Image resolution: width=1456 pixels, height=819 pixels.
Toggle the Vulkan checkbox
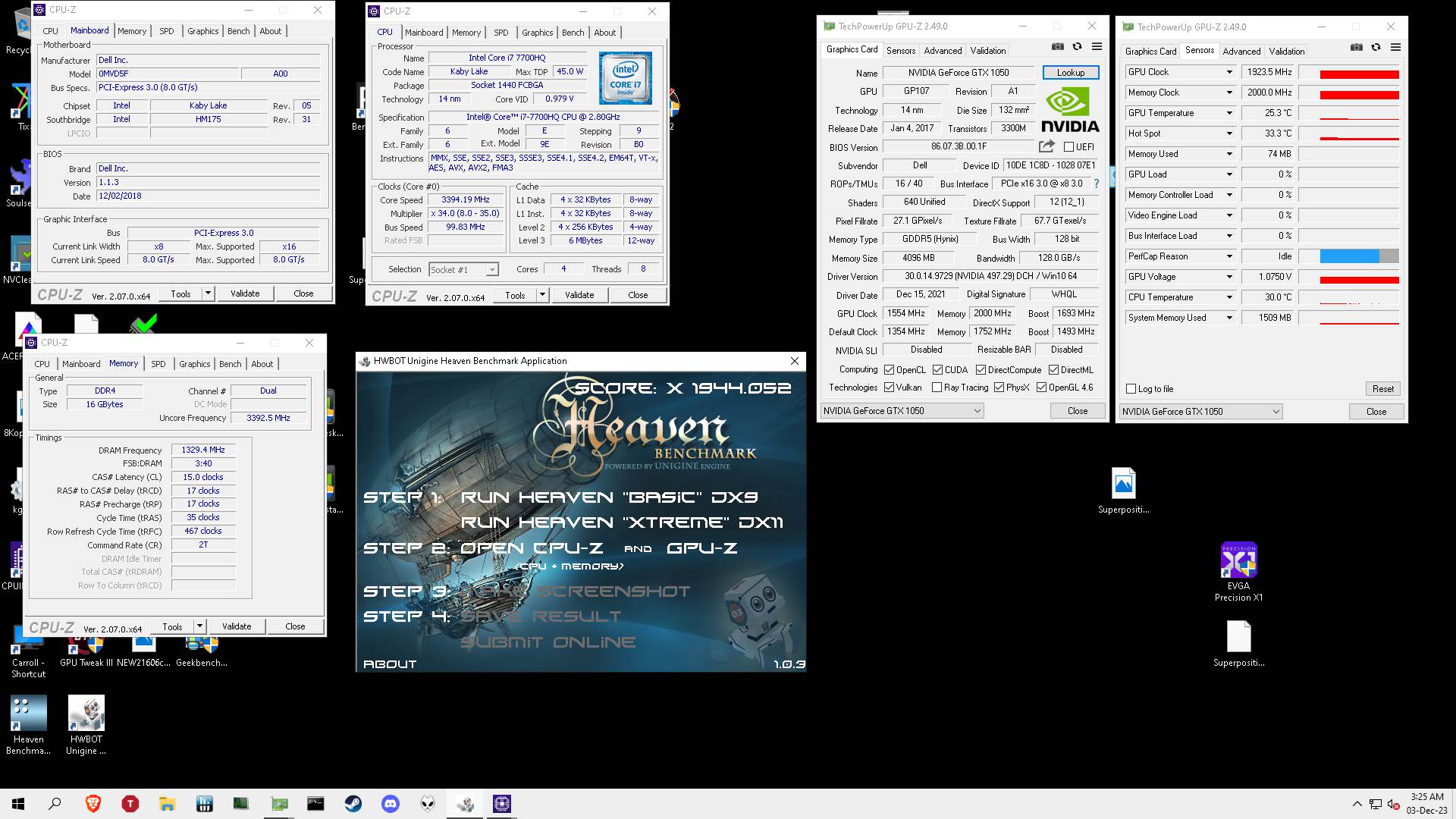point(890,387)
